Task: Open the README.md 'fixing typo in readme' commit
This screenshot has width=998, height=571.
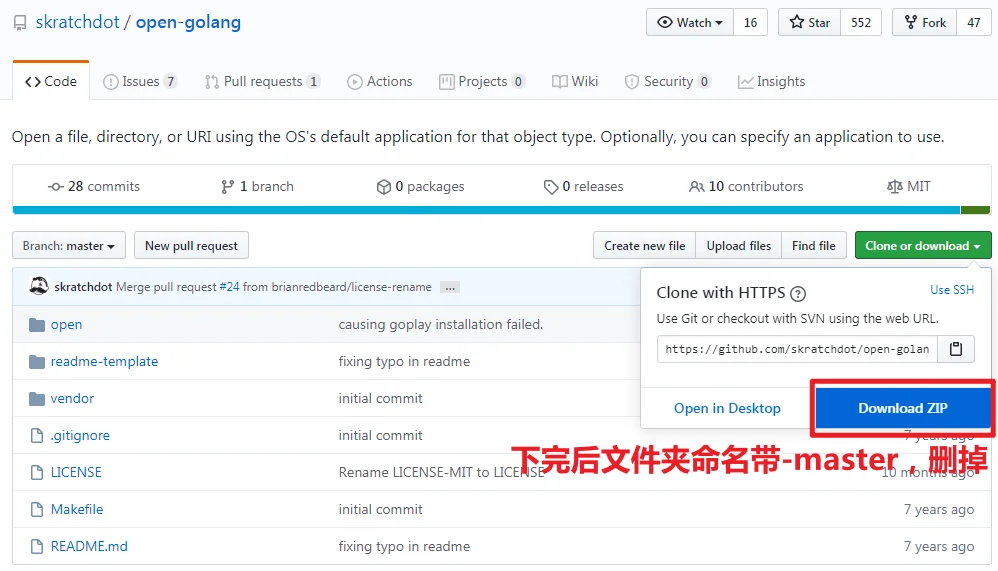Action: coord(404,546)
